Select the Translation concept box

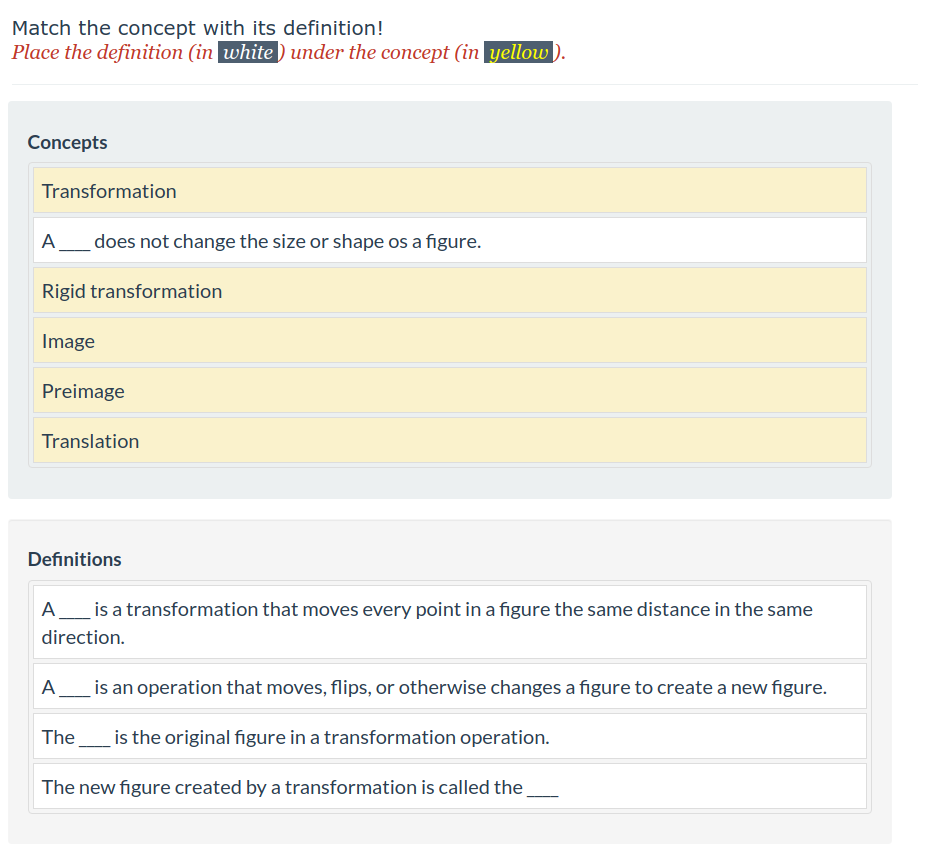(x=449, y=441)
